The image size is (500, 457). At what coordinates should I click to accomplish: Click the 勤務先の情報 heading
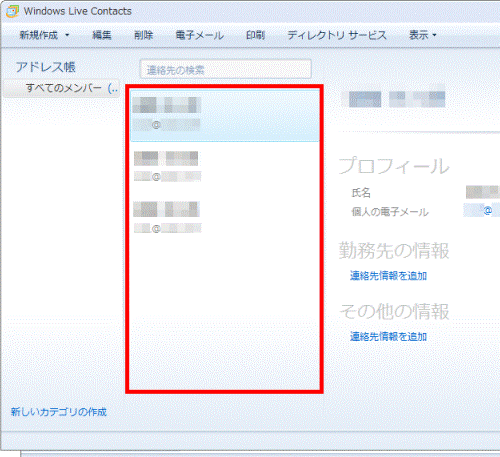coord(394,251)
